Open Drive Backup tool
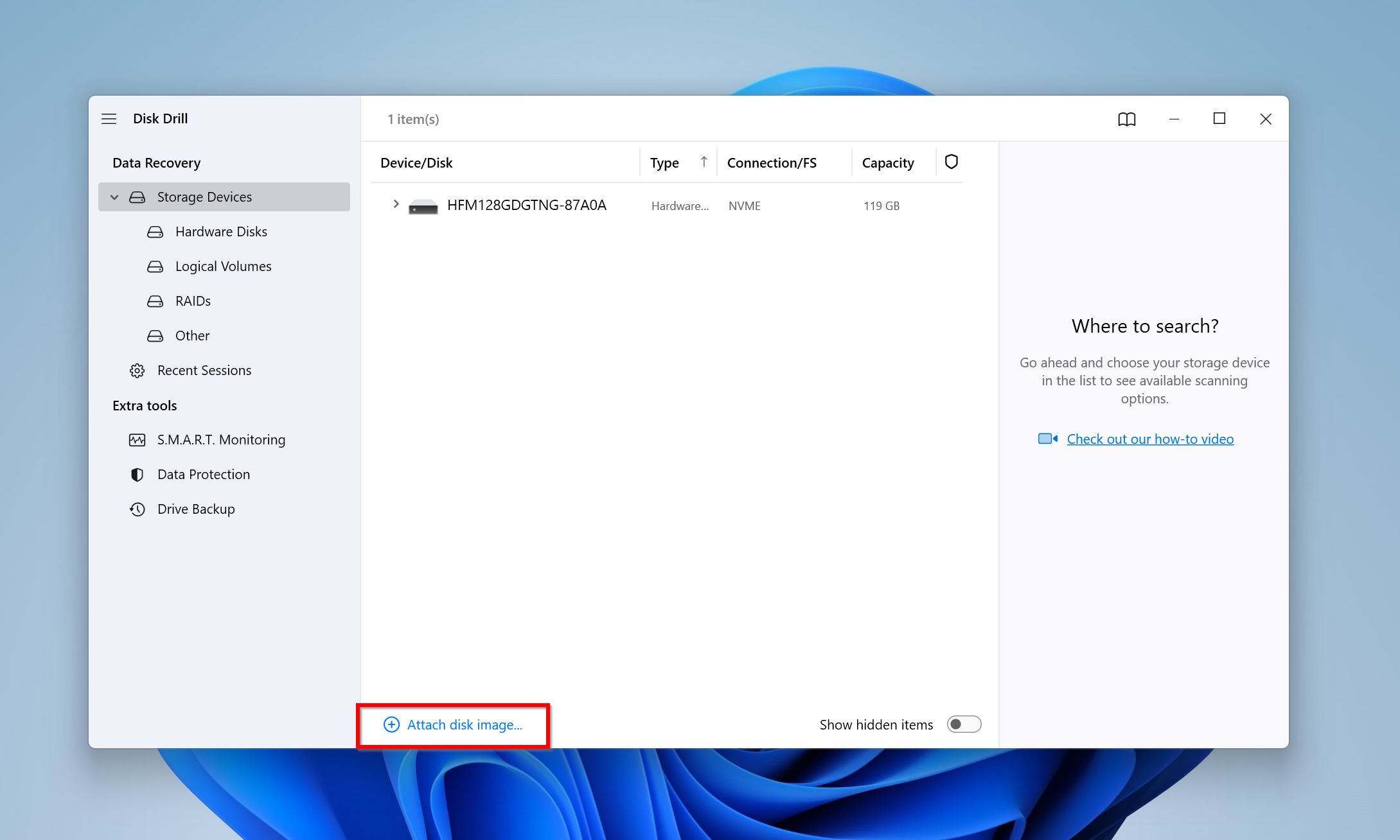 click(x=195, y=509)
